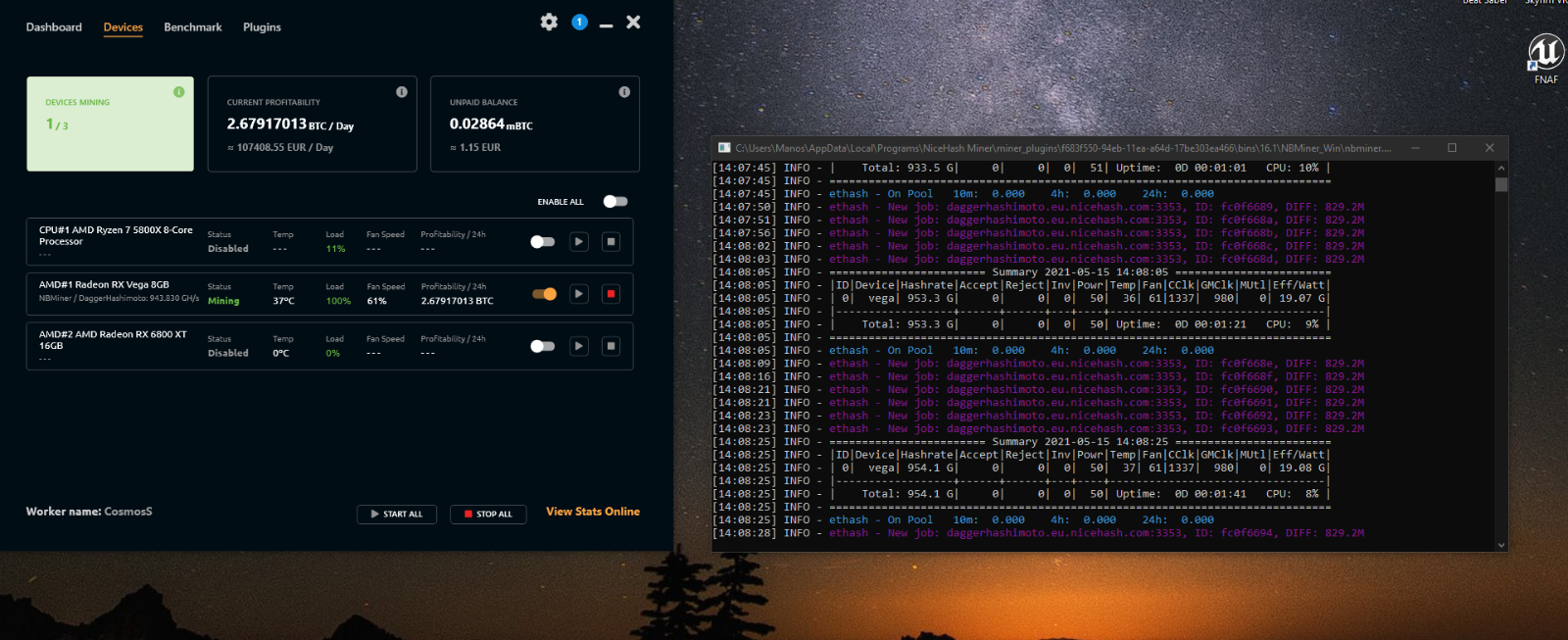Enable the AMD#2 Radeon RX 6800 XT toggle
The image size is (1568, 640).
[x=543, y=346]
